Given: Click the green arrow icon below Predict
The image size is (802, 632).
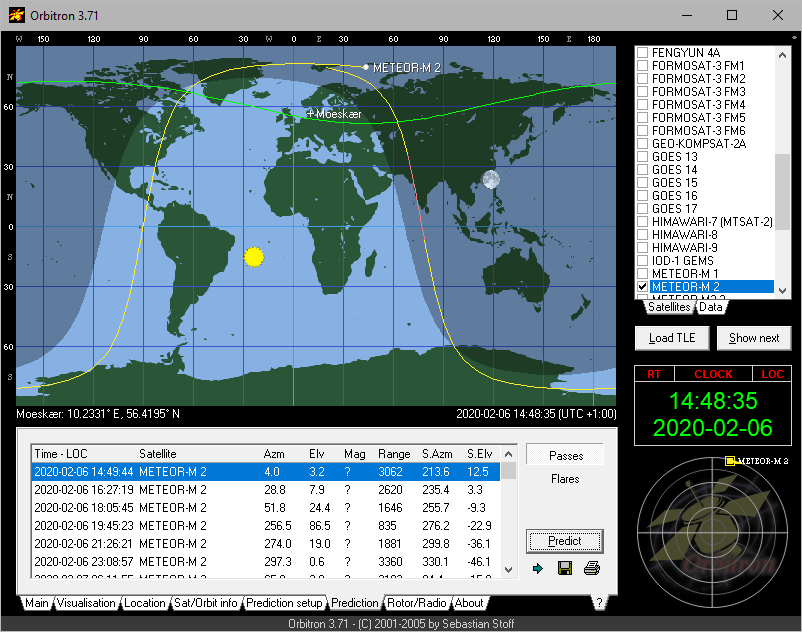Looking at the screenshot, I should pos(538,568).
